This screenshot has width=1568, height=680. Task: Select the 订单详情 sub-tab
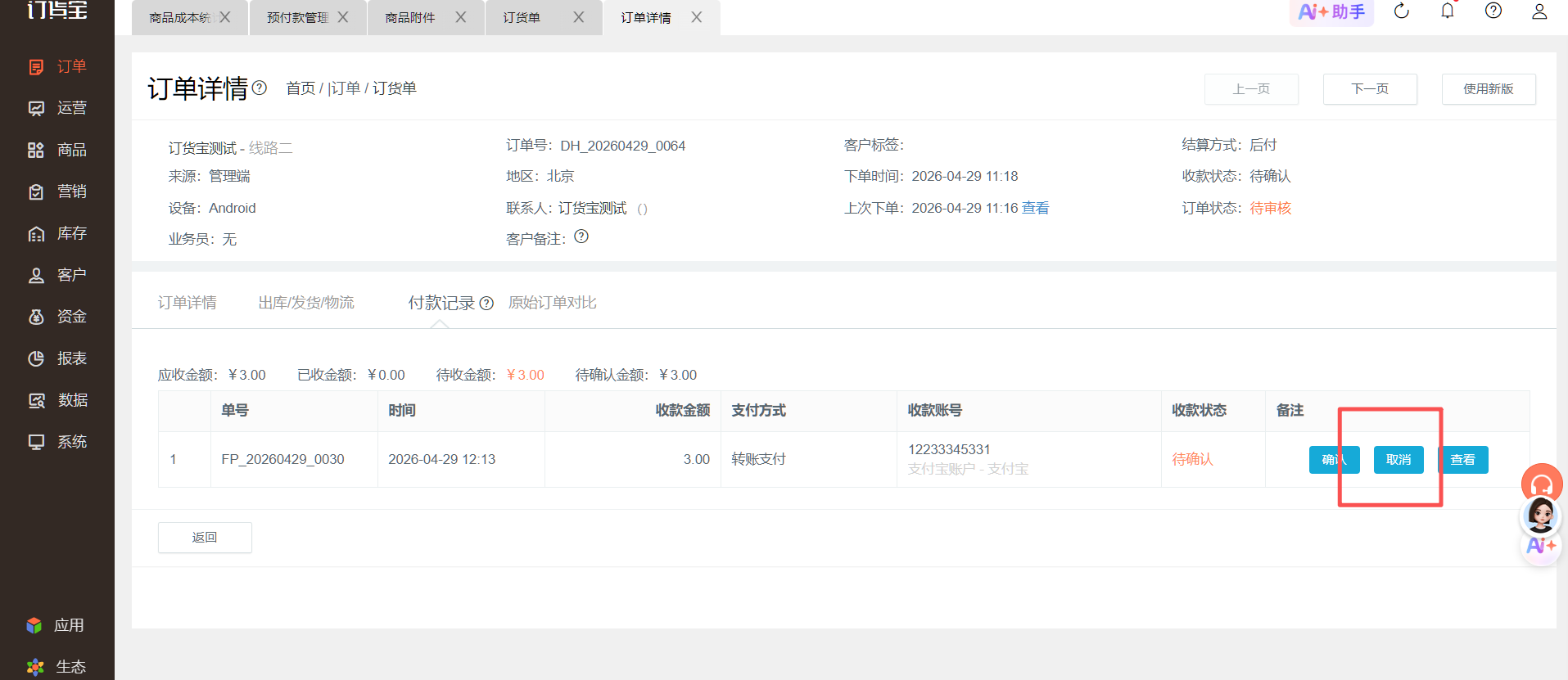188,303
